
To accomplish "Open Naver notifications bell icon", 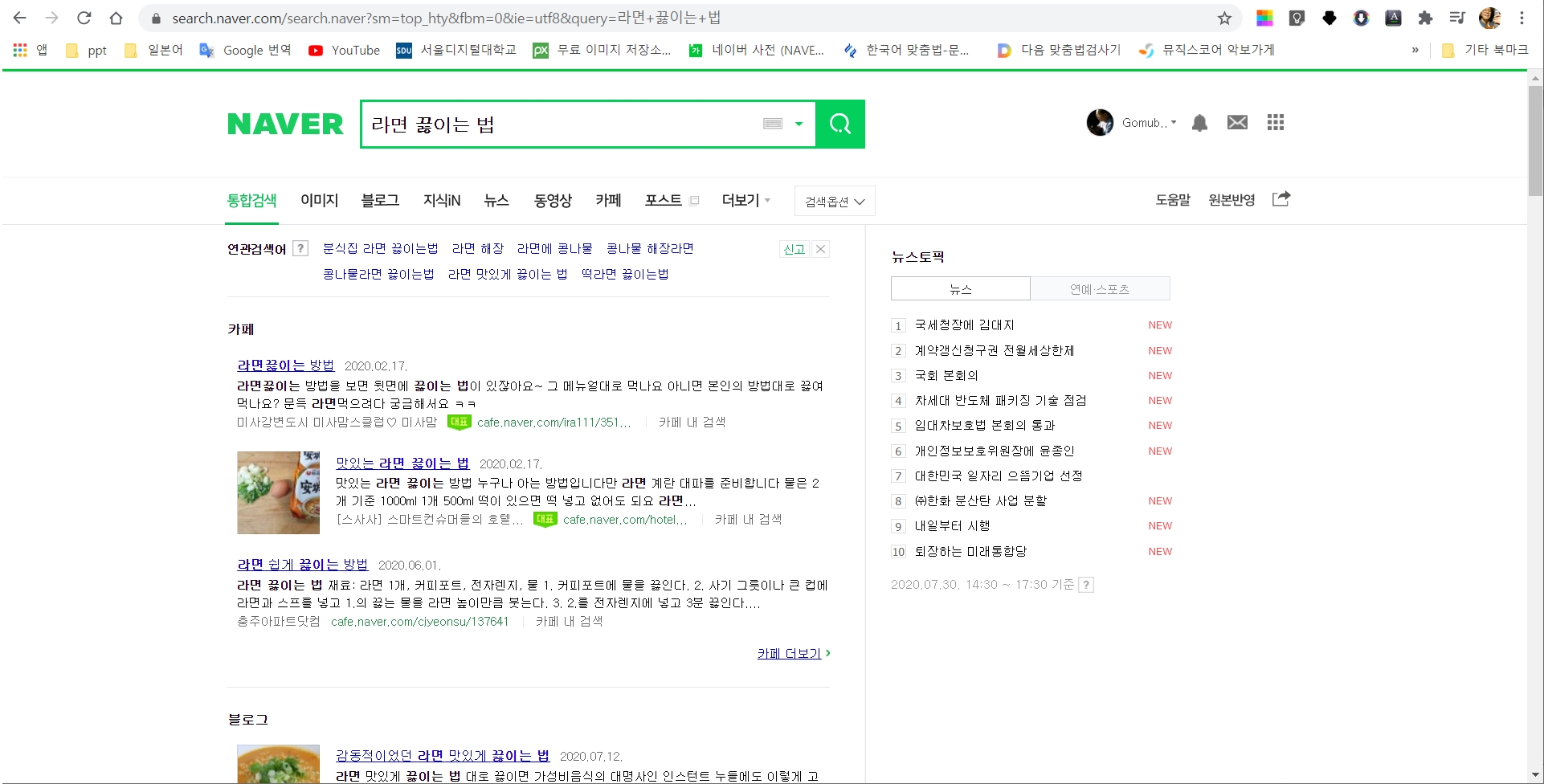I will (1199, 123).
